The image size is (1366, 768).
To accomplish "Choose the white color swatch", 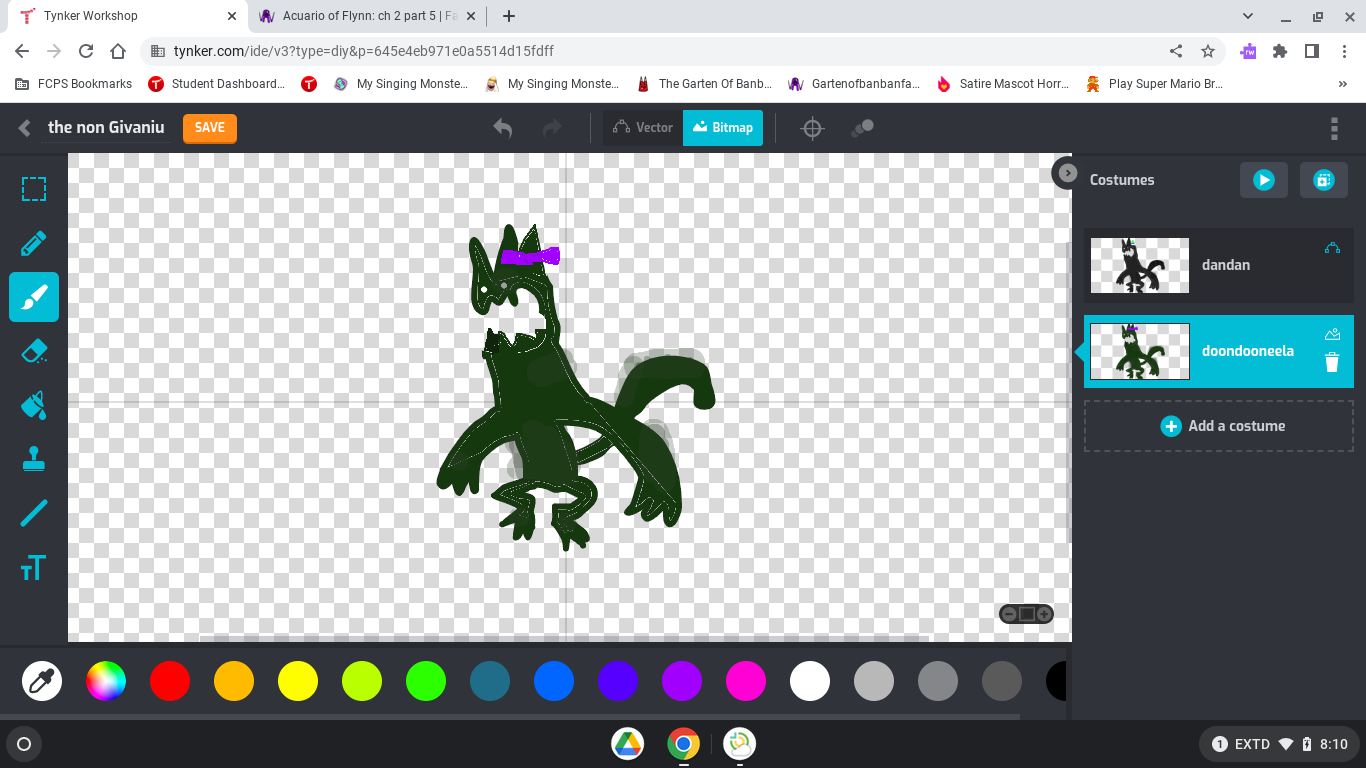I will point(810,681).
